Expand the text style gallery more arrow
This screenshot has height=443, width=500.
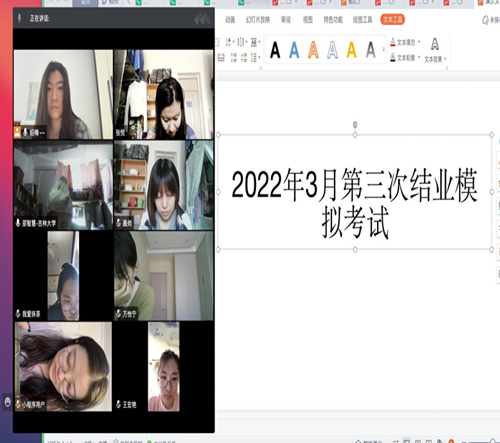tap(384, 50)
